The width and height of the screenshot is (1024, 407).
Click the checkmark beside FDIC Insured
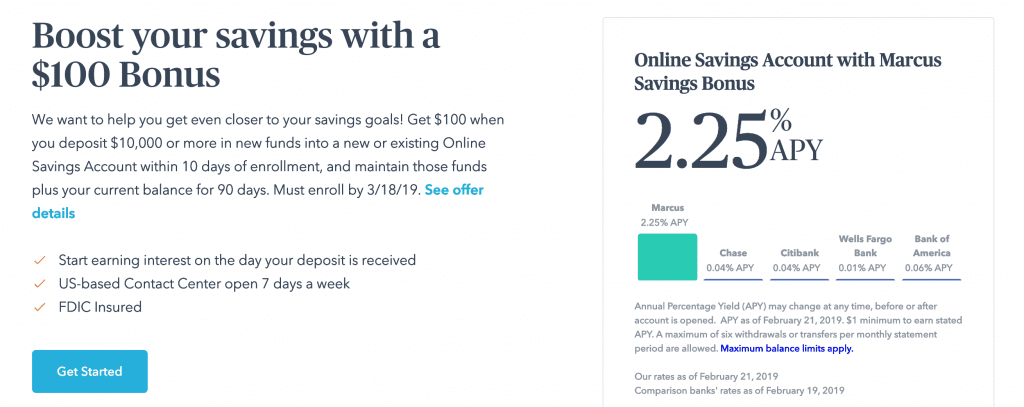click(x=40, y=307)
